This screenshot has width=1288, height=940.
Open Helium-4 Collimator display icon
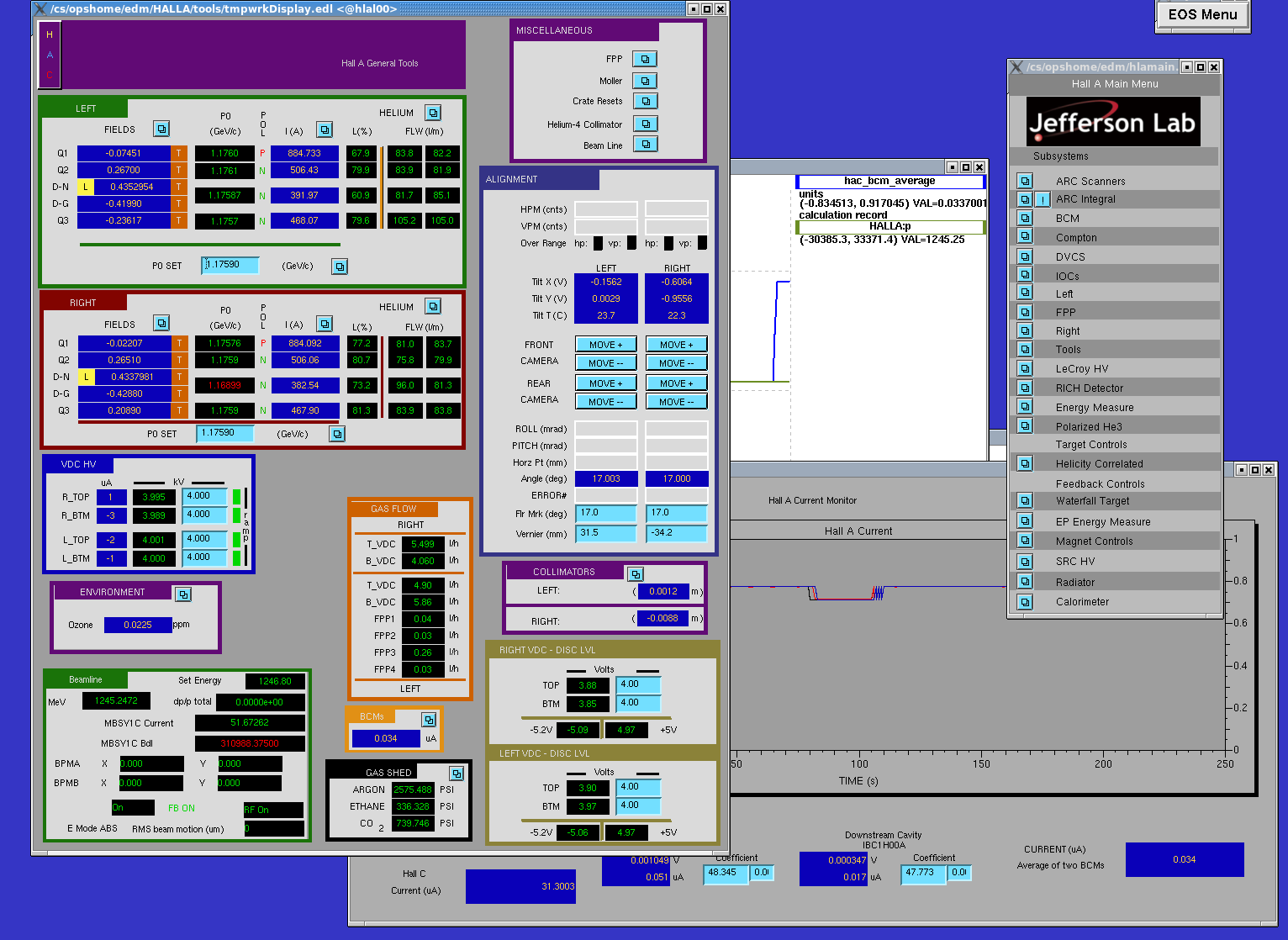[645, 124]
